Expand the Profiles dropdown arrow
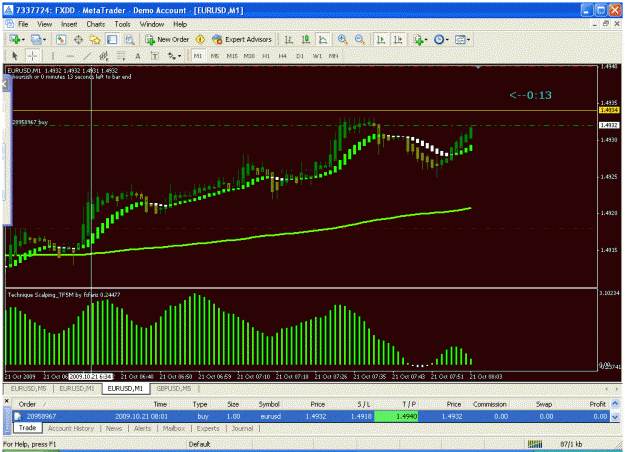This screenshot has width=625, height=452. [x=44, y=40]
